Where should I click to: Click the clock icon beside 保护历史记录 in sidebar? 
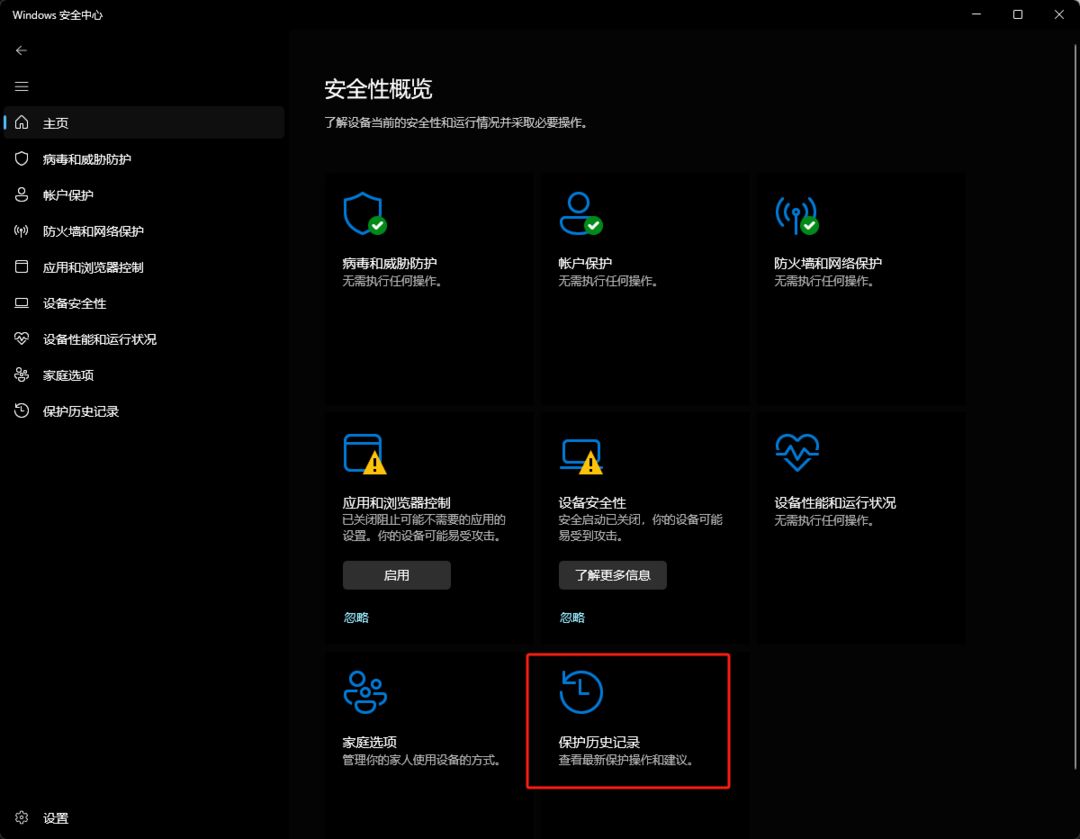point(21,411)
